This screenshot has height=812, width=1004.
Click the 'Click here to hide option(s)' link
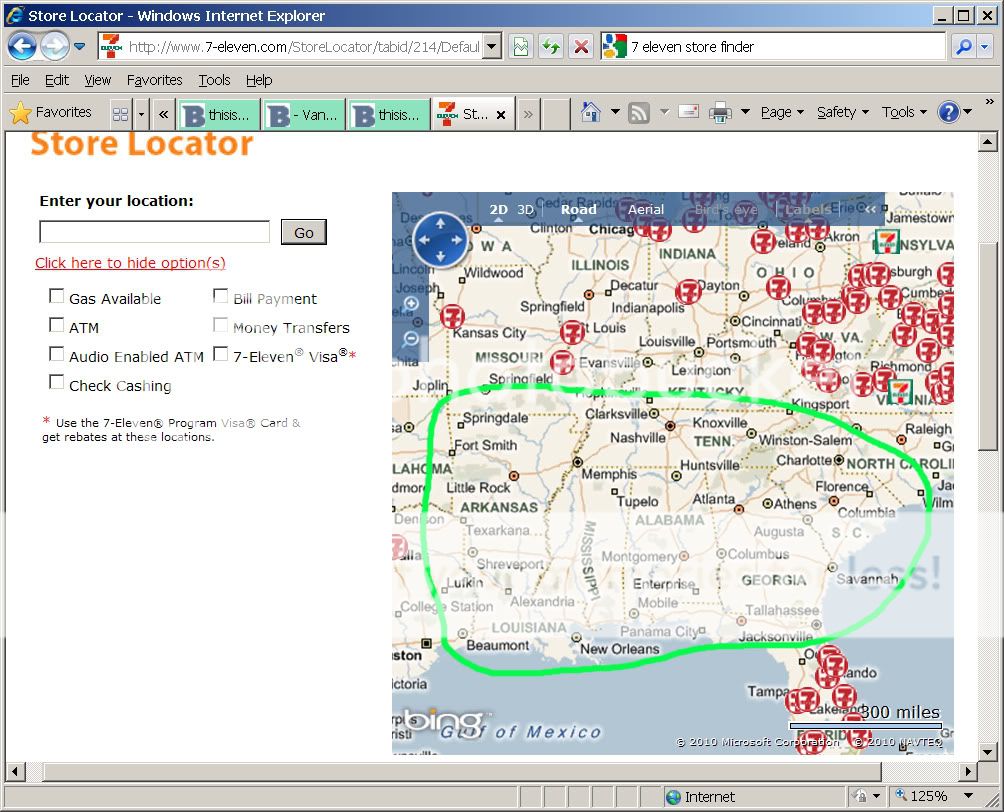coord(130,263)
